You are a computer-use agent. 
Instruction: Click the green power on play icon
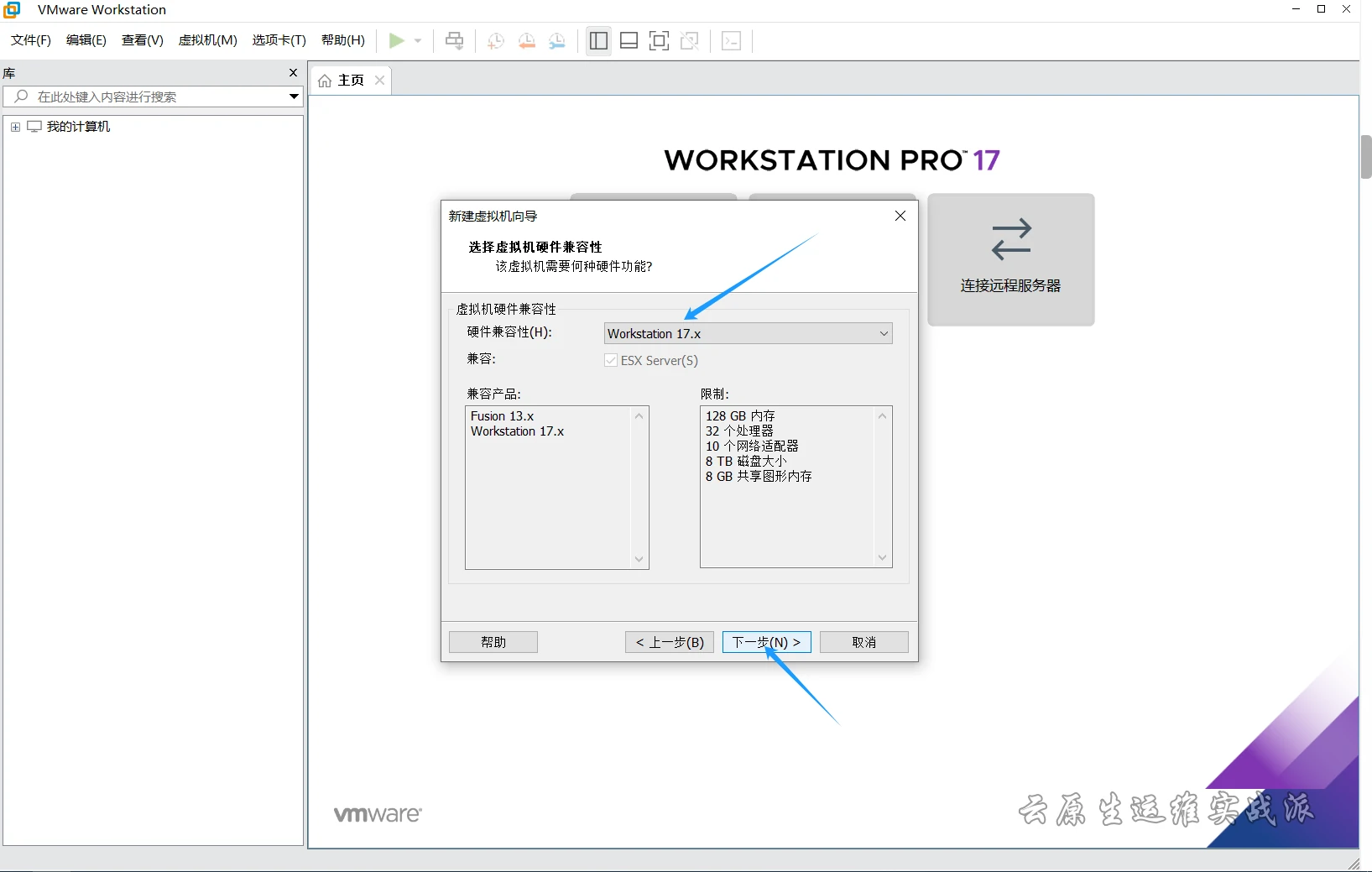click(x=396, y=40)
